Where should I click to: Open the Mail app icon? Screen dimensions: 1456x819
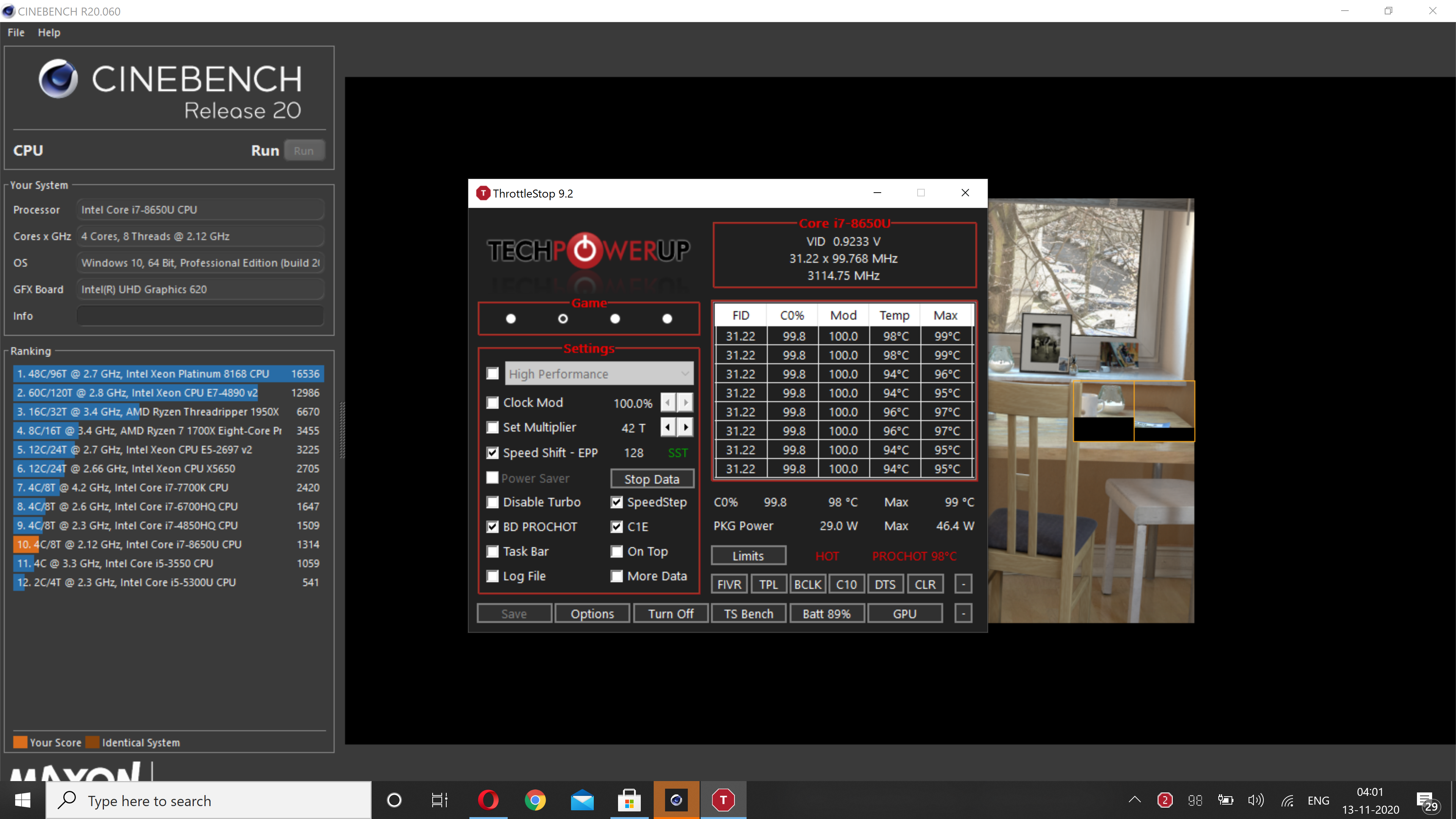coord(582,800)
